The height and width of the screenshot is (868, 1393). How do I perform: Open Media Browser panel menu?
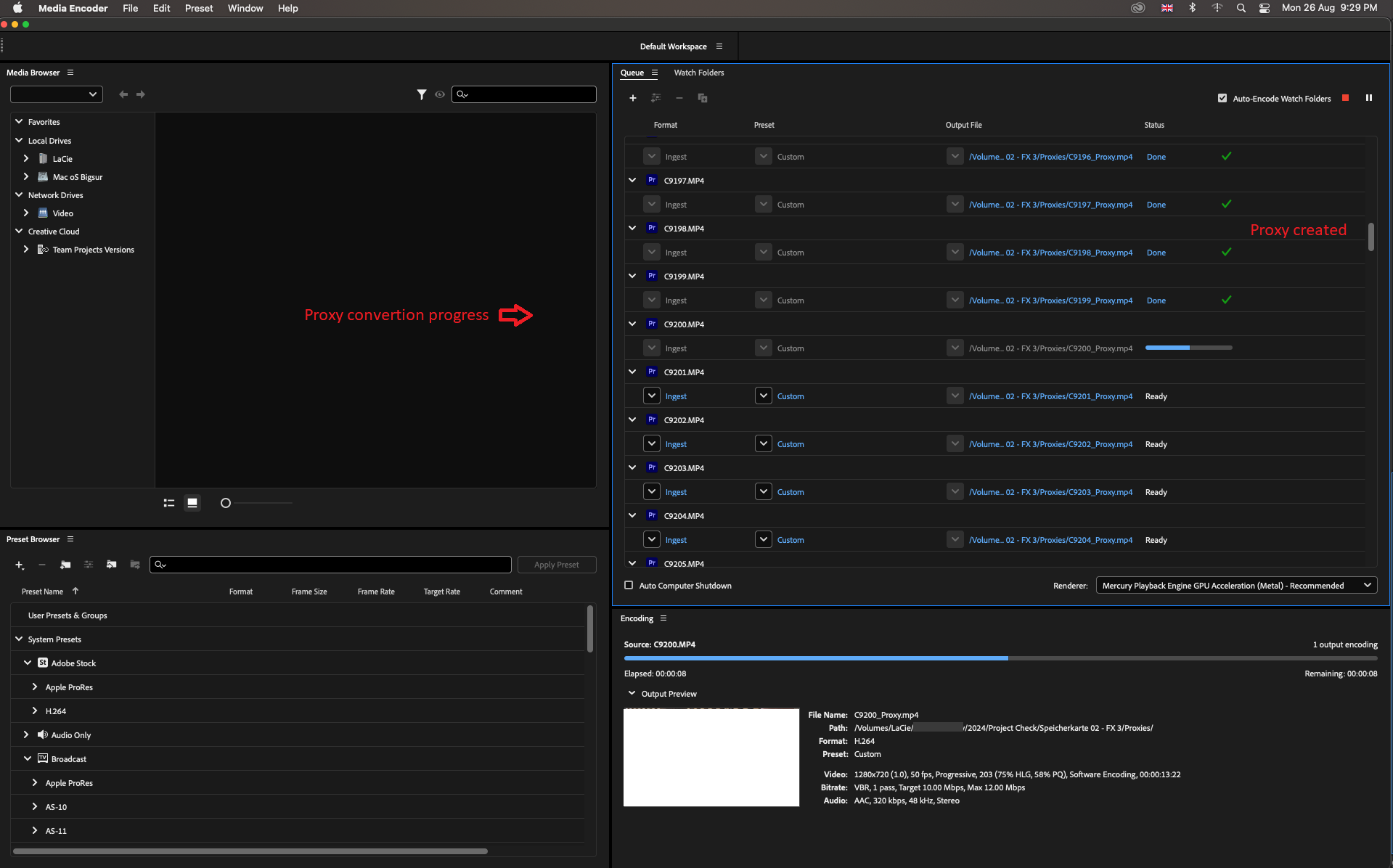click(70, 73)
